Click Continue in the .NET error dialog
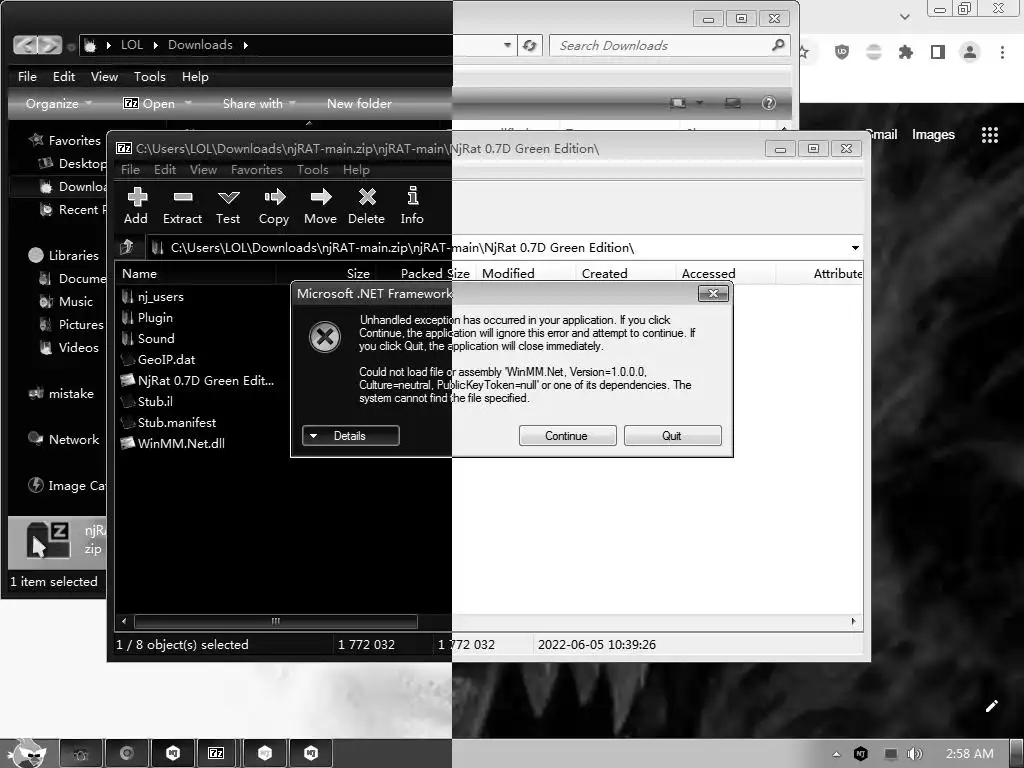1024x768 pixels. click(x=567, y=436)
